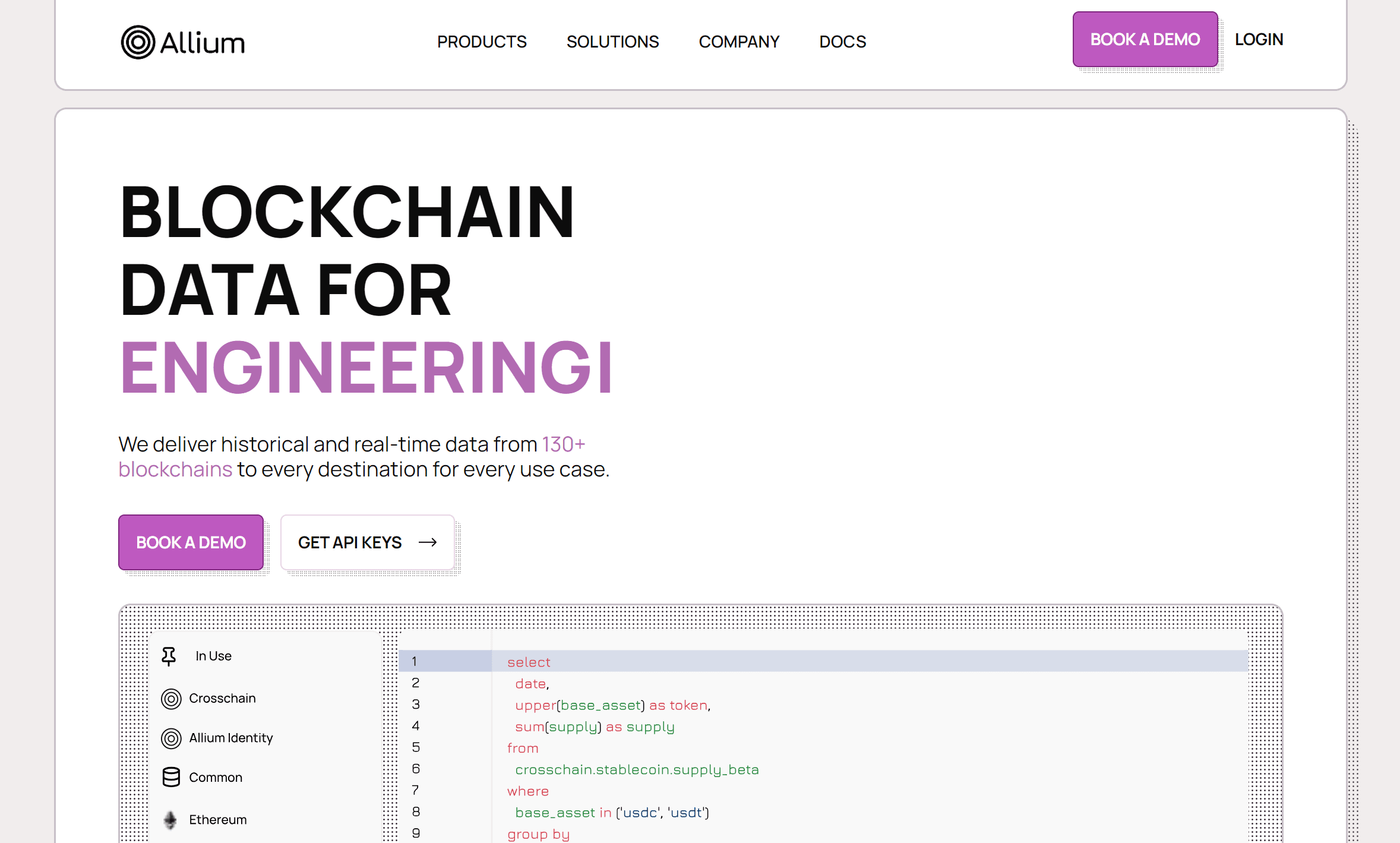This screenshot has width=1400, height=843.
Task: Open the Company navigation menu
Action: (x=739, y=42)
